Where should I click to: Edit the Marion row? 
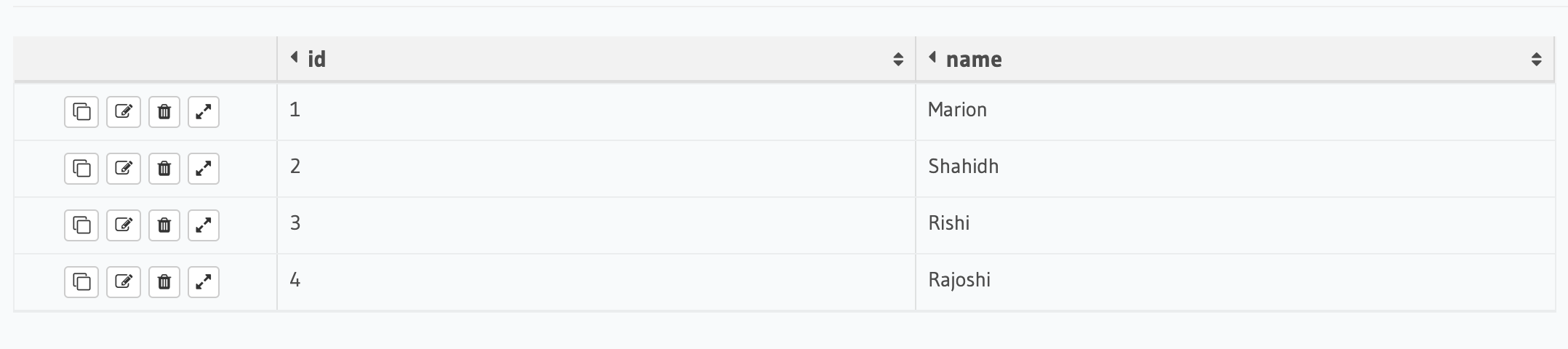click(x=124, y=112)
